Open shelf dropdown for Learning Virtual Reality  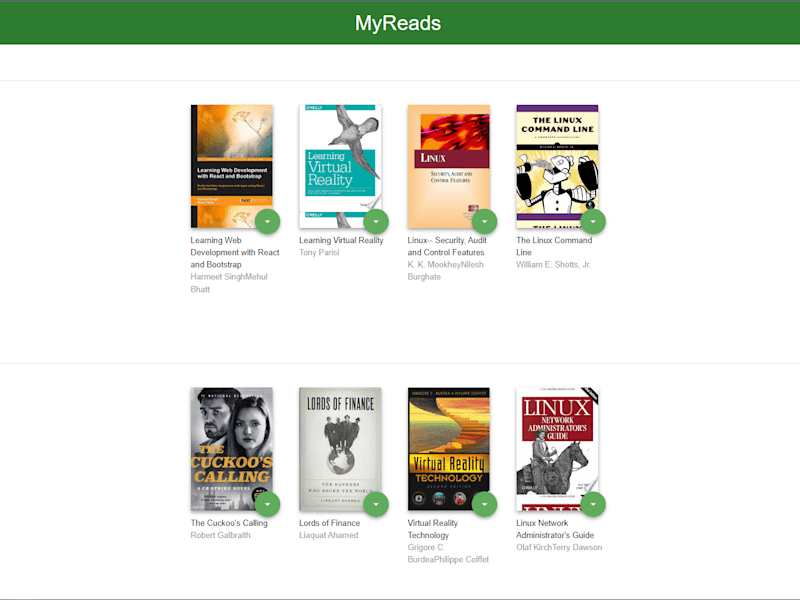tap(376, 222)
